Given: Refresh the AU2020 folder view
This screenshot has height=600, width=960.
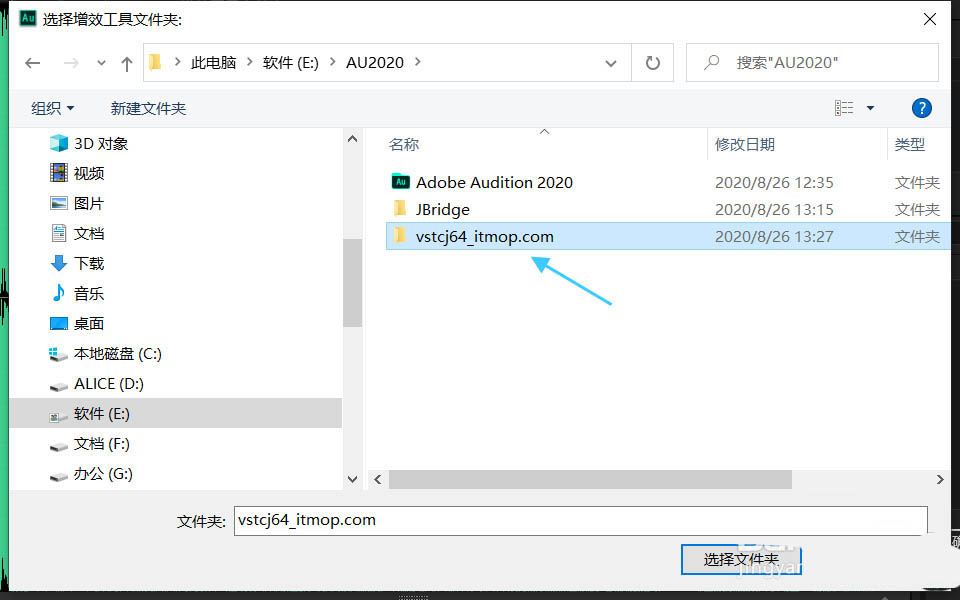Looking at the screenshot, I should click(653, 63).
